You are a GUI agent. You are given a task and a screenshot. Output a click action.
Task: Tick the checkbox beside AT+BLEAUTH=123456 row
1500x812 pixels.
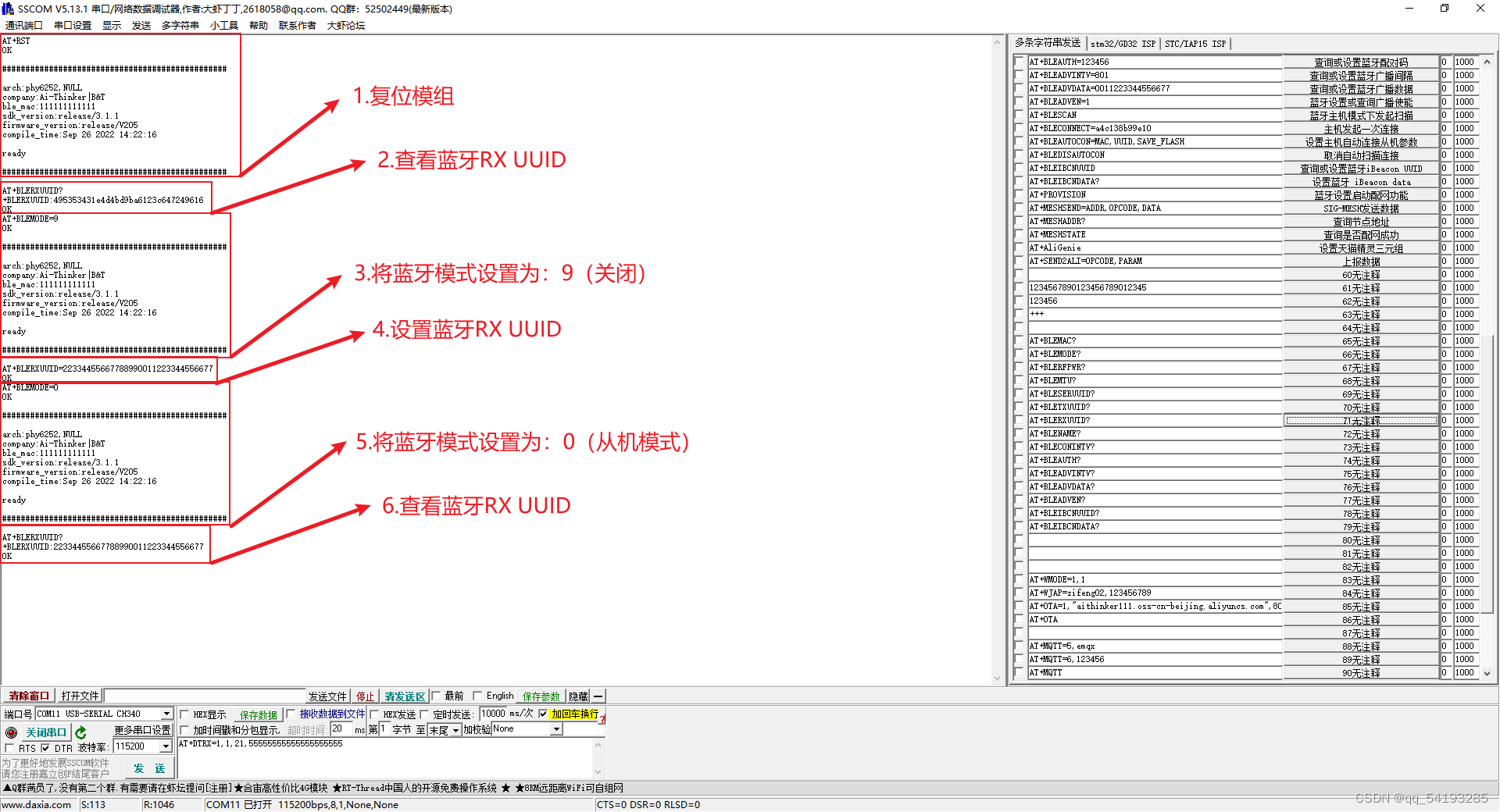tap(1019, 62)
